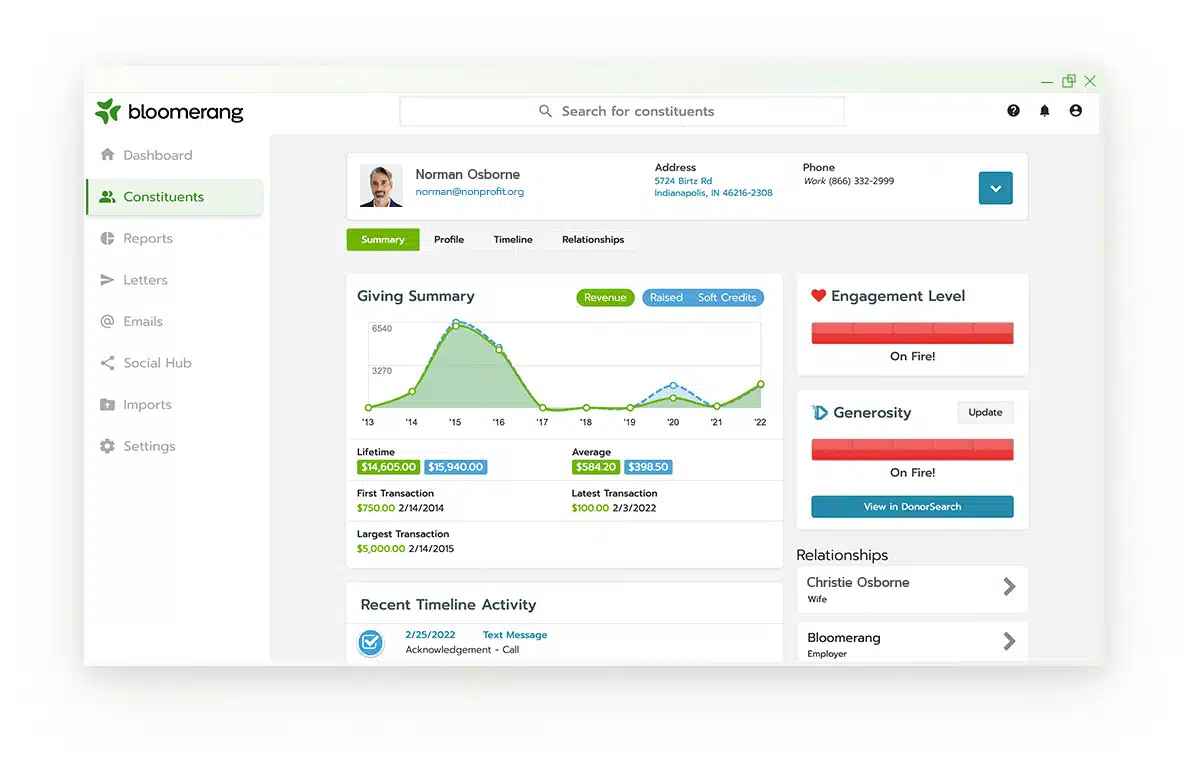Minimize the Bloomerang window

click(x=1046, y=82)
